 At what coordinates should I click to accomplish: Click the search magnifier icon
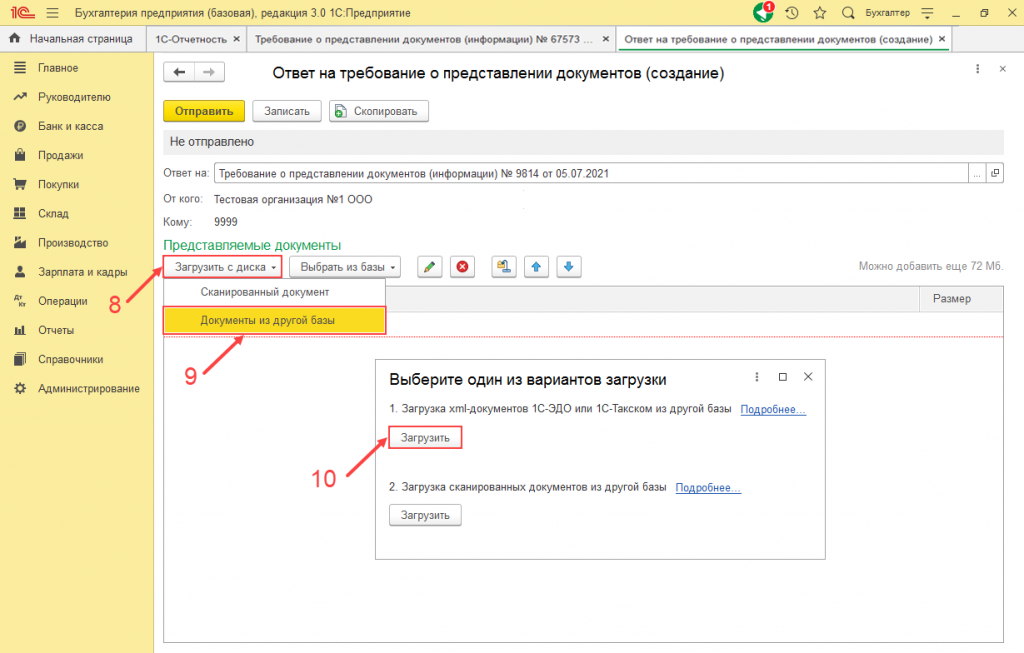click(848, 13)
